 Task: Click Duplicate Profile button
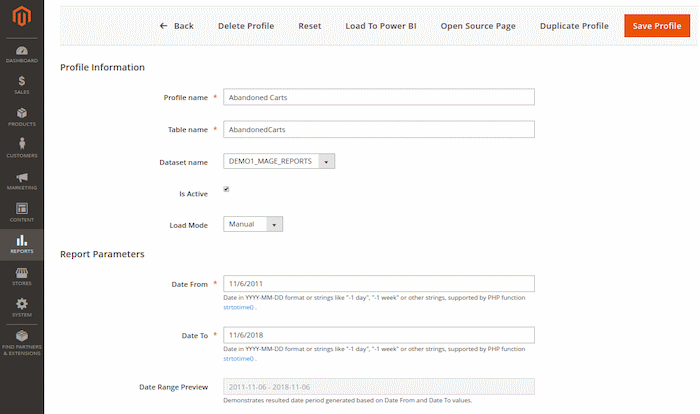pyautogui.click(x=574, y=26)
